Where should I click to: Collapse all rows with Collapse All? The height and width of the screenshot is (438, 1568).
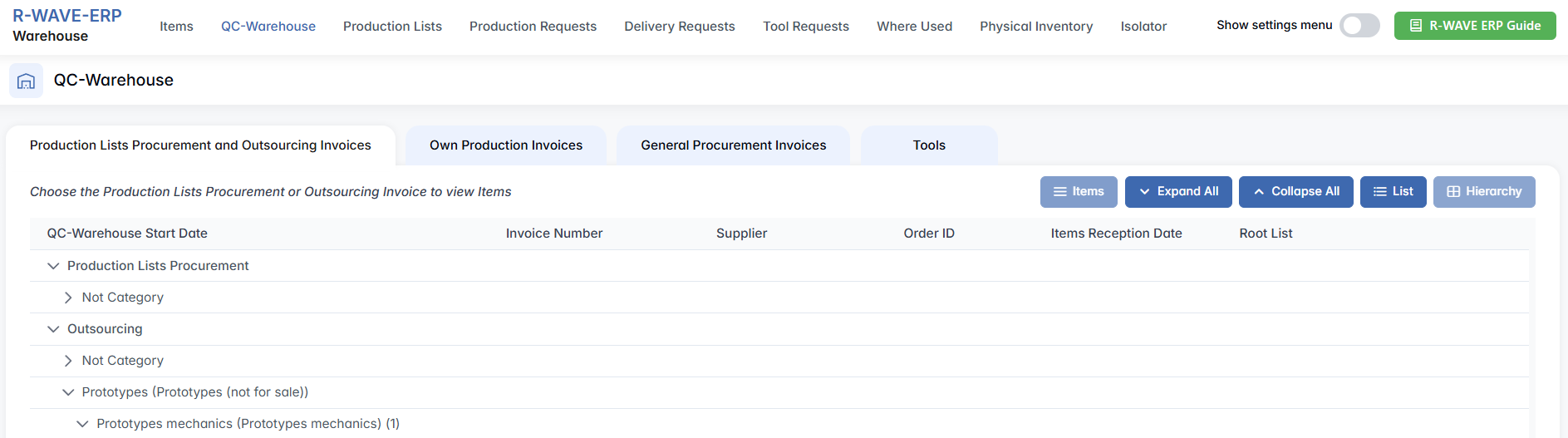coord(1295,192)
